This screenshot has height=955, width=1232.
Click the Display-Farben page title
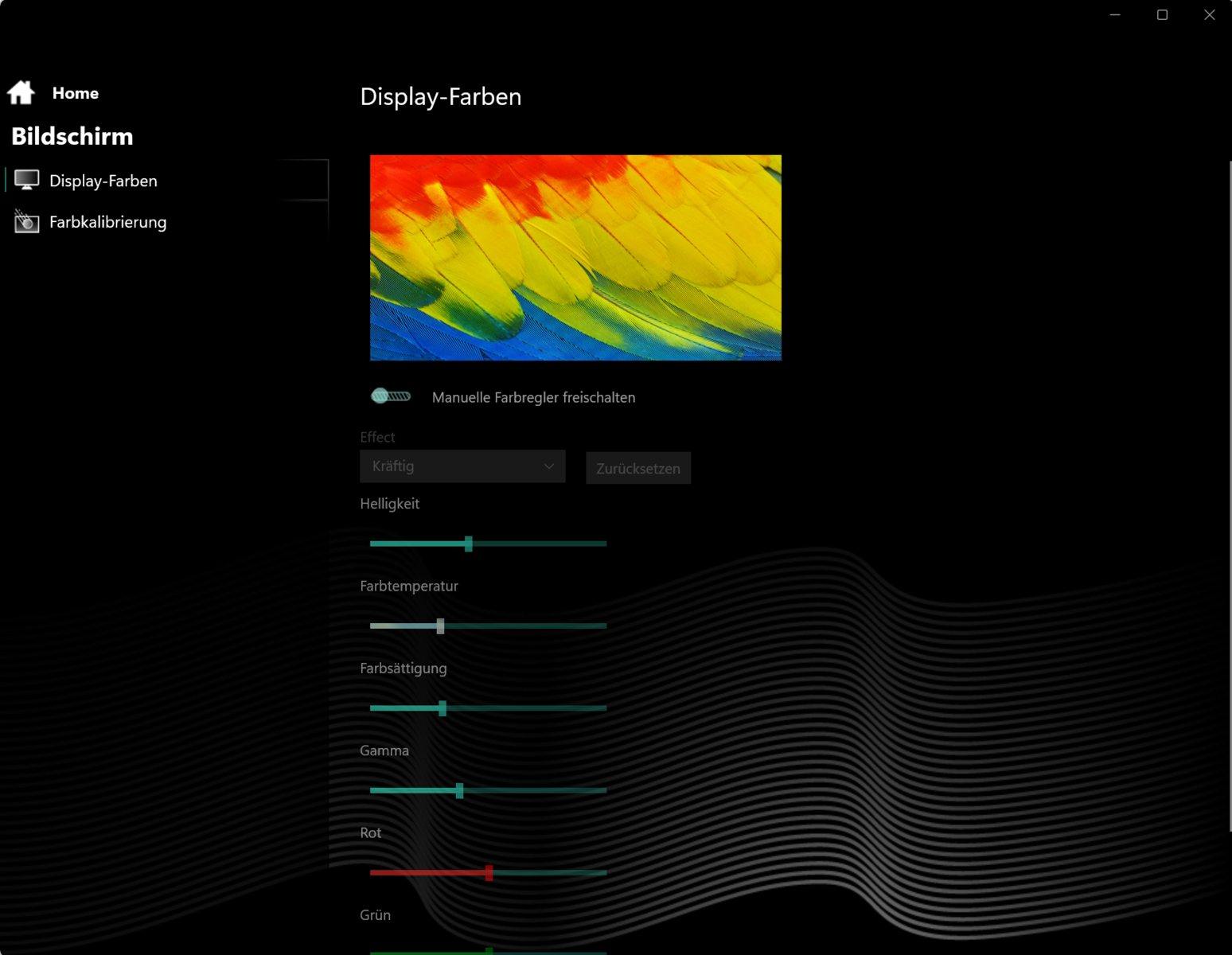(x=441, y=97)
